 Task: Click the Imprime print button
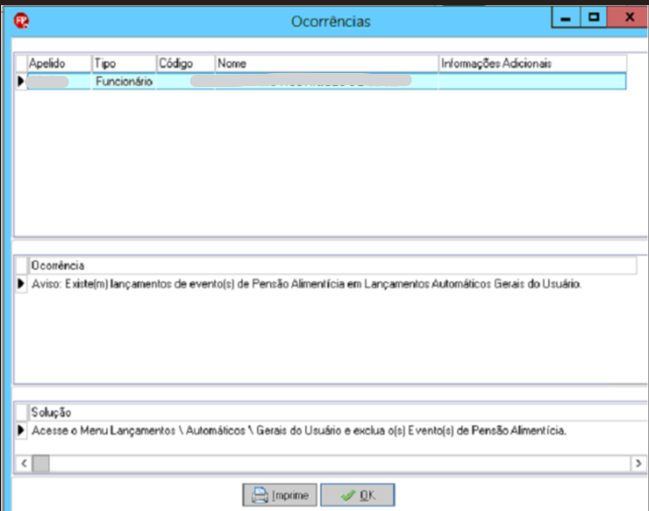click(x=280, y=495)
